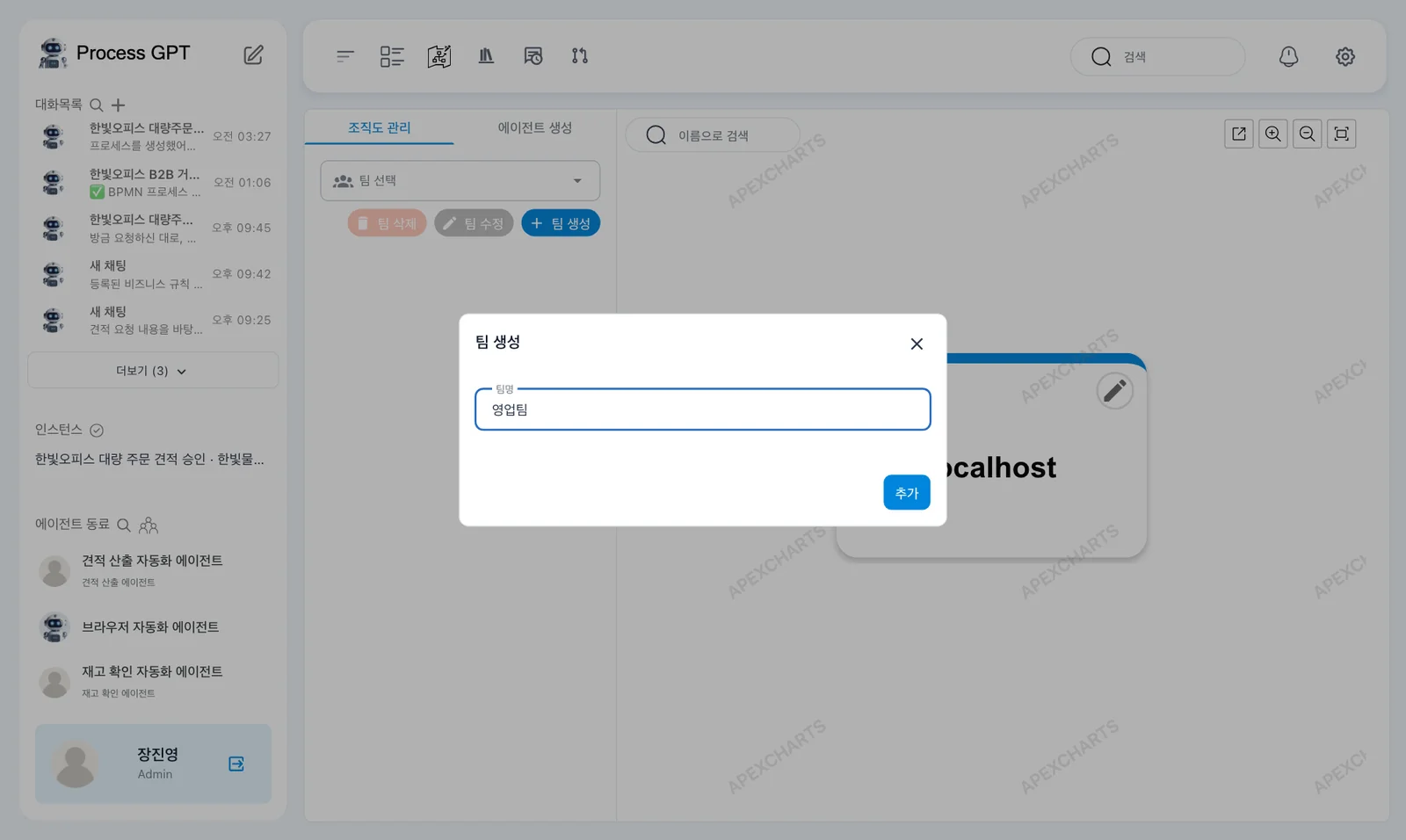Viewport: 1406px width, 840px height.
Task: Open the pull request branch icon
Action: coord(580,56)
